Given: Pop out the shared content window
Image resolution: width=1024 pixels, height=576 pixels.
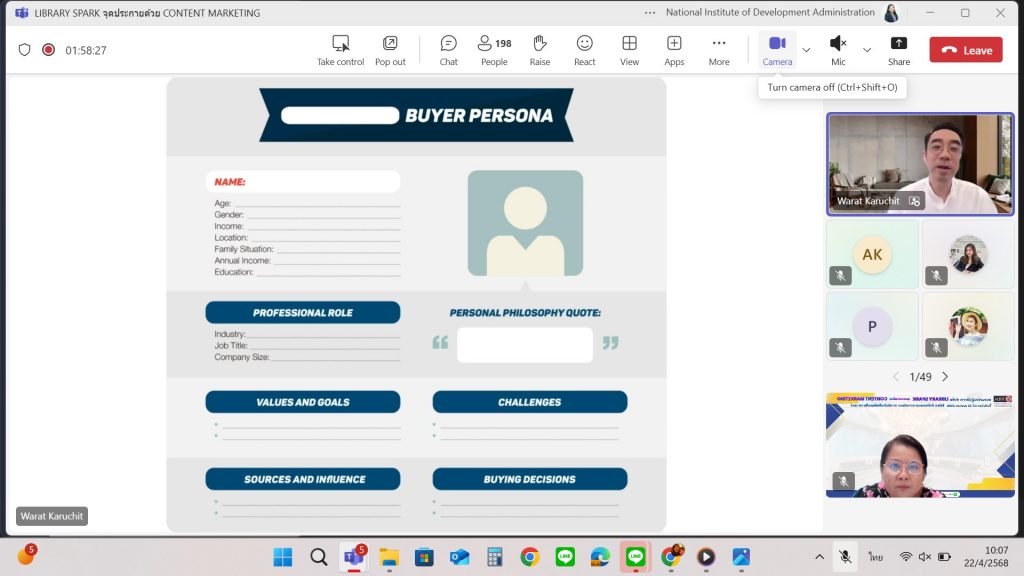Looking at the screenshot, I should point(390,49).
